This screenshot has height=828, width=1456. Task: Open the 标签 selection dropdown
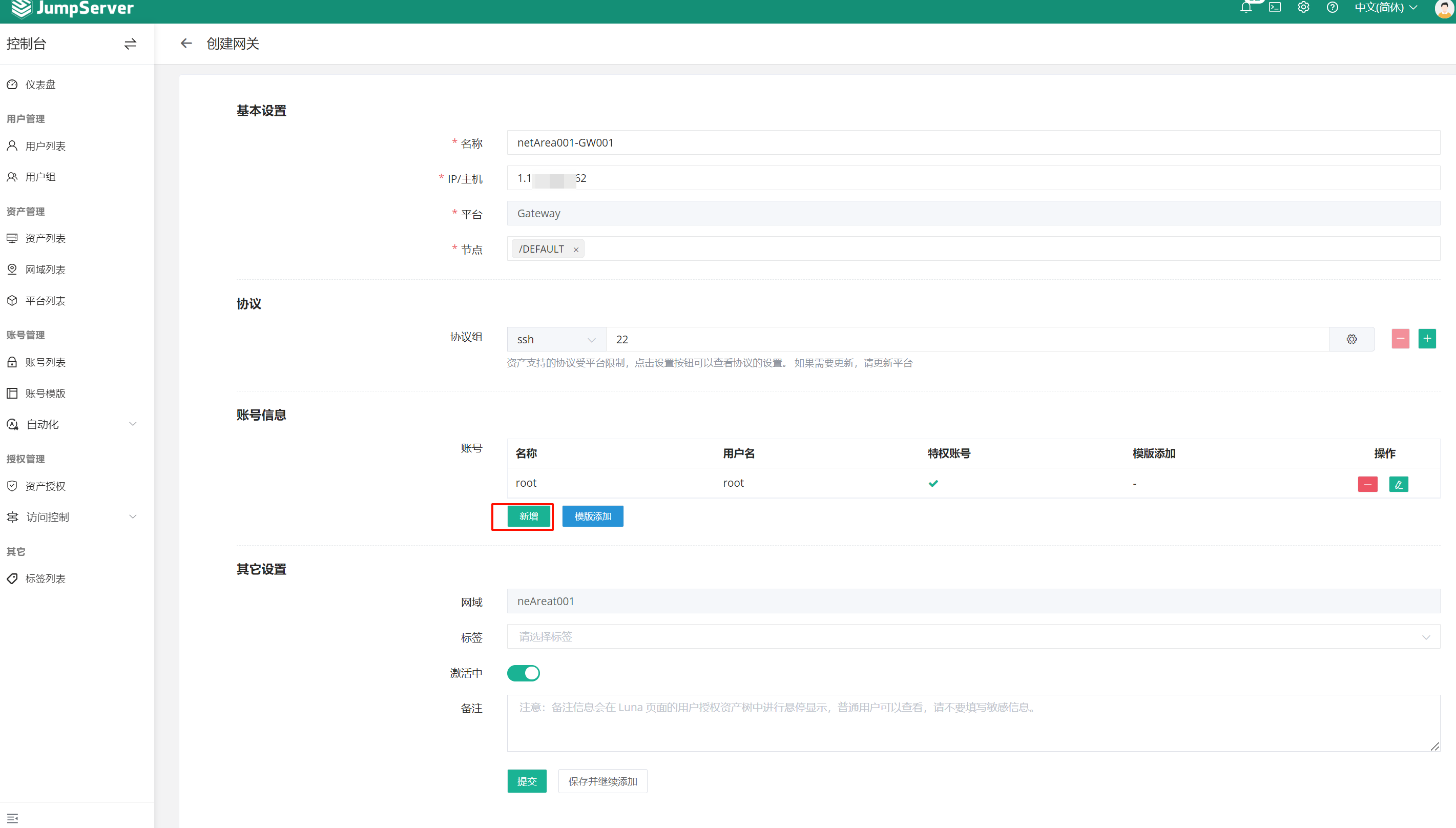point(973,636)
